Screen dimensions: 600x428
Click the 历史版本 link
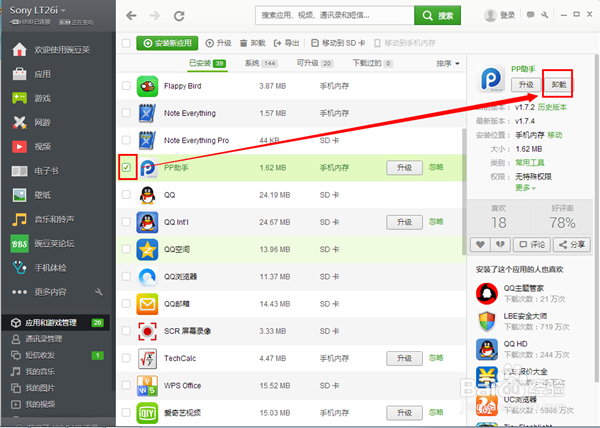[552, 107]
